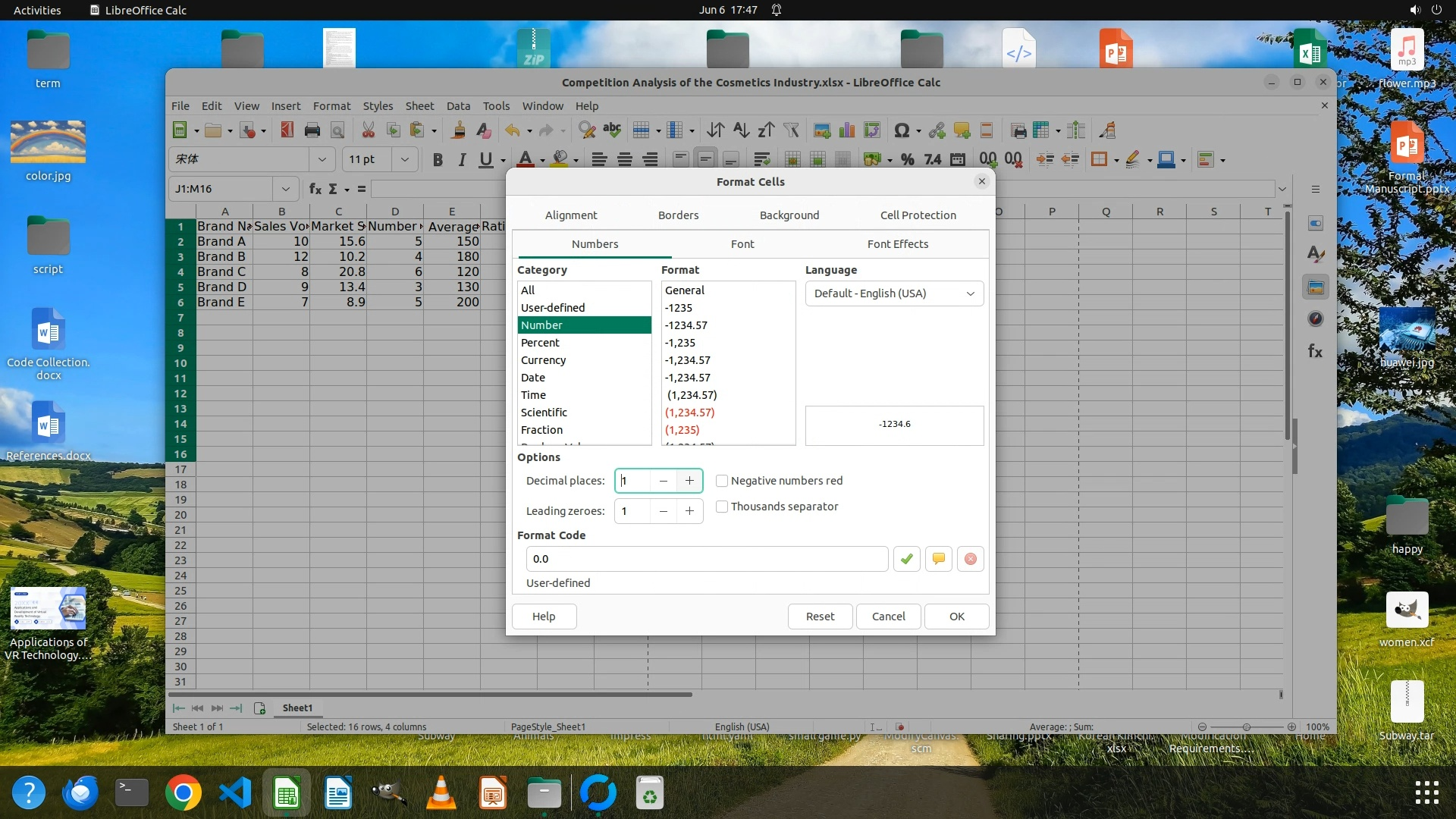
Task: Click the Bold formatting icon
Action: pyautogui.click(x=438, y=159)
